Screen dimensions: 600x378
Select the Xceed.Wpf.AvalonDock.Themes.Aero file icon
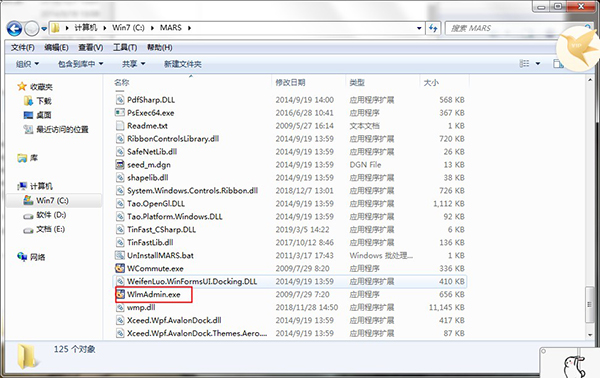click(x=120, y=334)
